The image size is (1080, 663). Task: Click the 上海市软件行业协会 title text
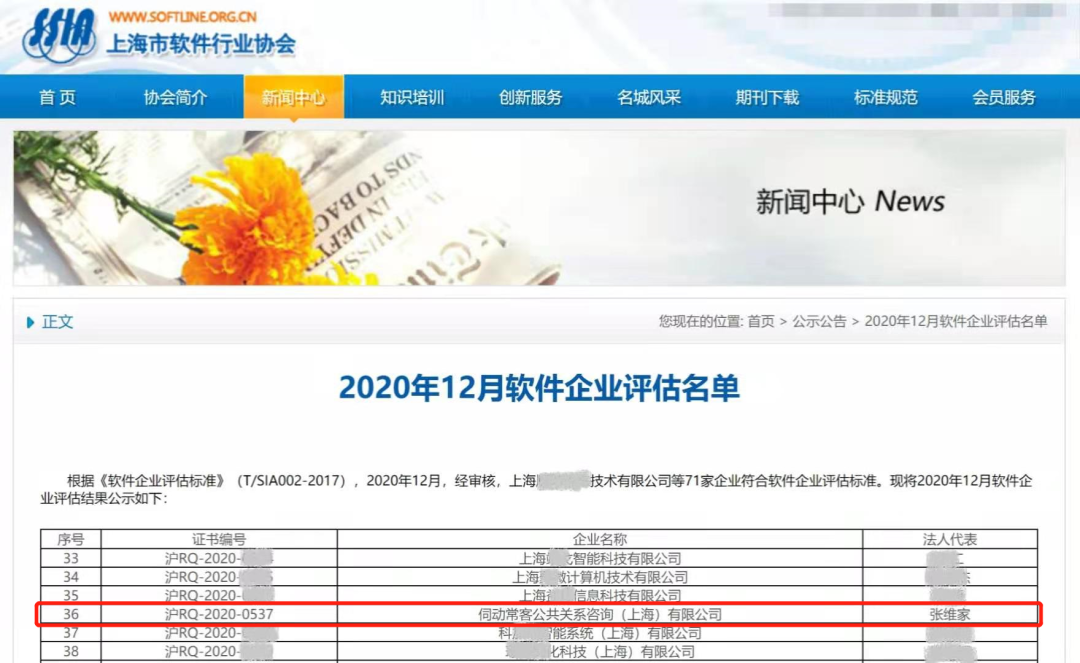point(201,45)
